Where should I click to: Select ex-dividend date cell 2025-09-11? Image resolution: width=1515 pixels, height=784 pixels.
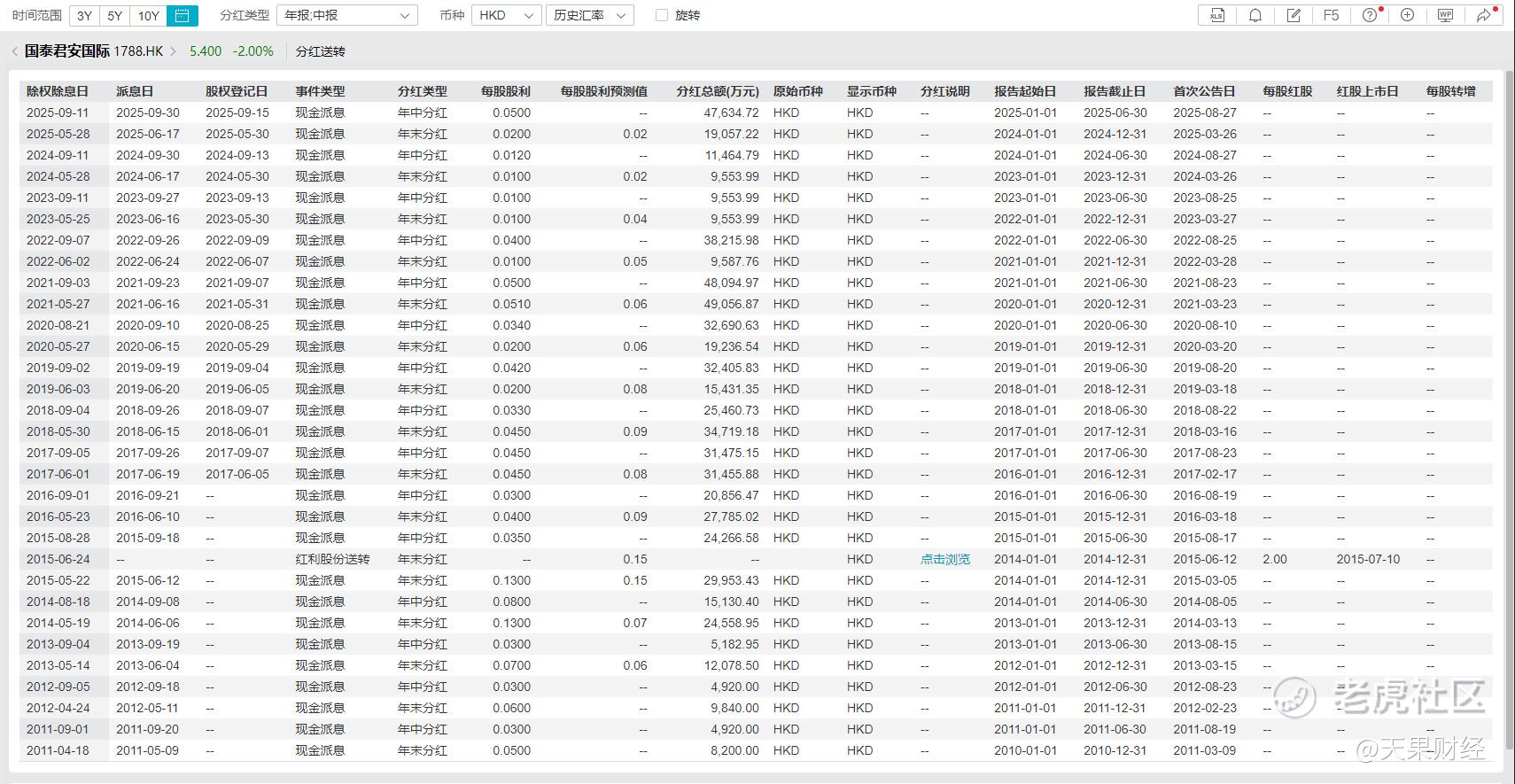point(58,113)
